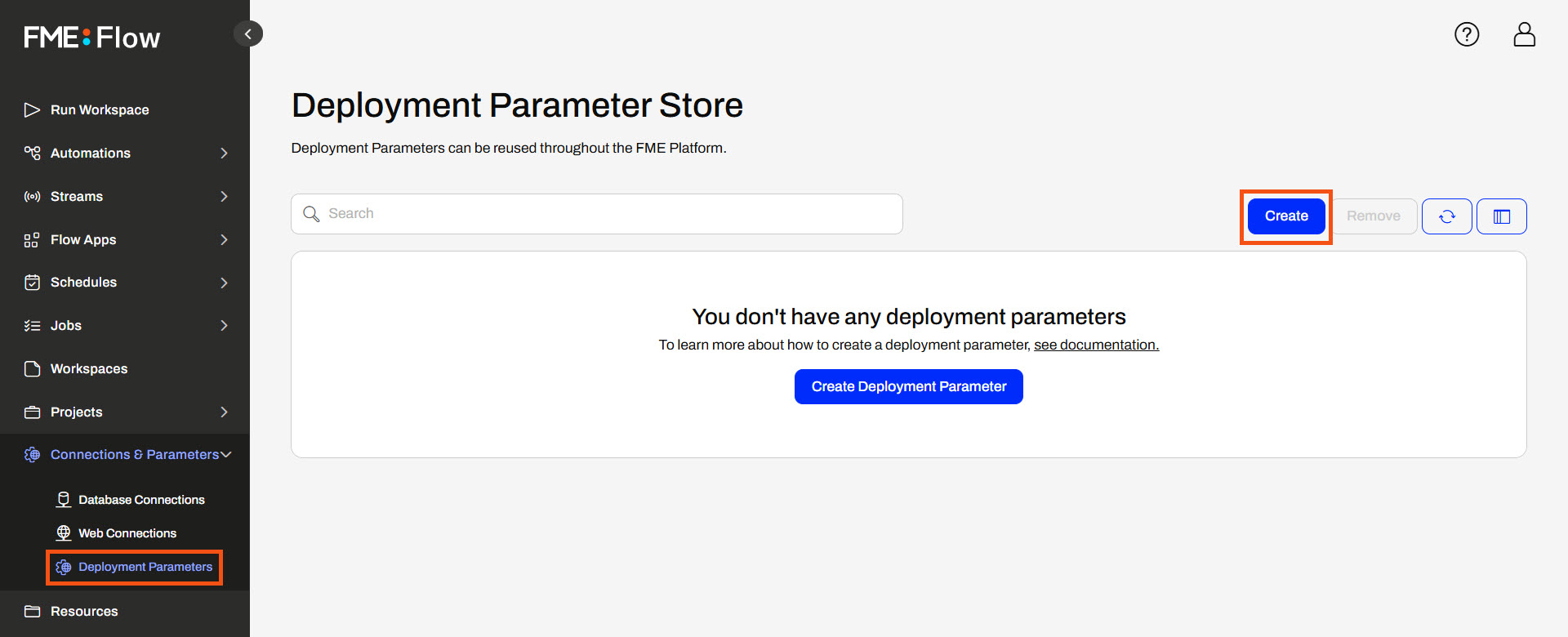Open the help question mark icon
The height and width of the screenshot is (637, 1568).
click(1467, 34)
